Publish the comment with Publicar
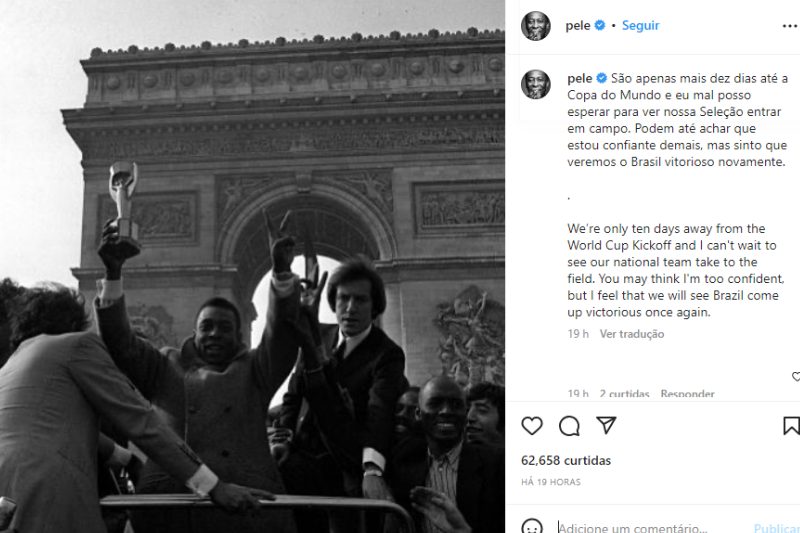This screenshot has height=533, width=800. 777,528
